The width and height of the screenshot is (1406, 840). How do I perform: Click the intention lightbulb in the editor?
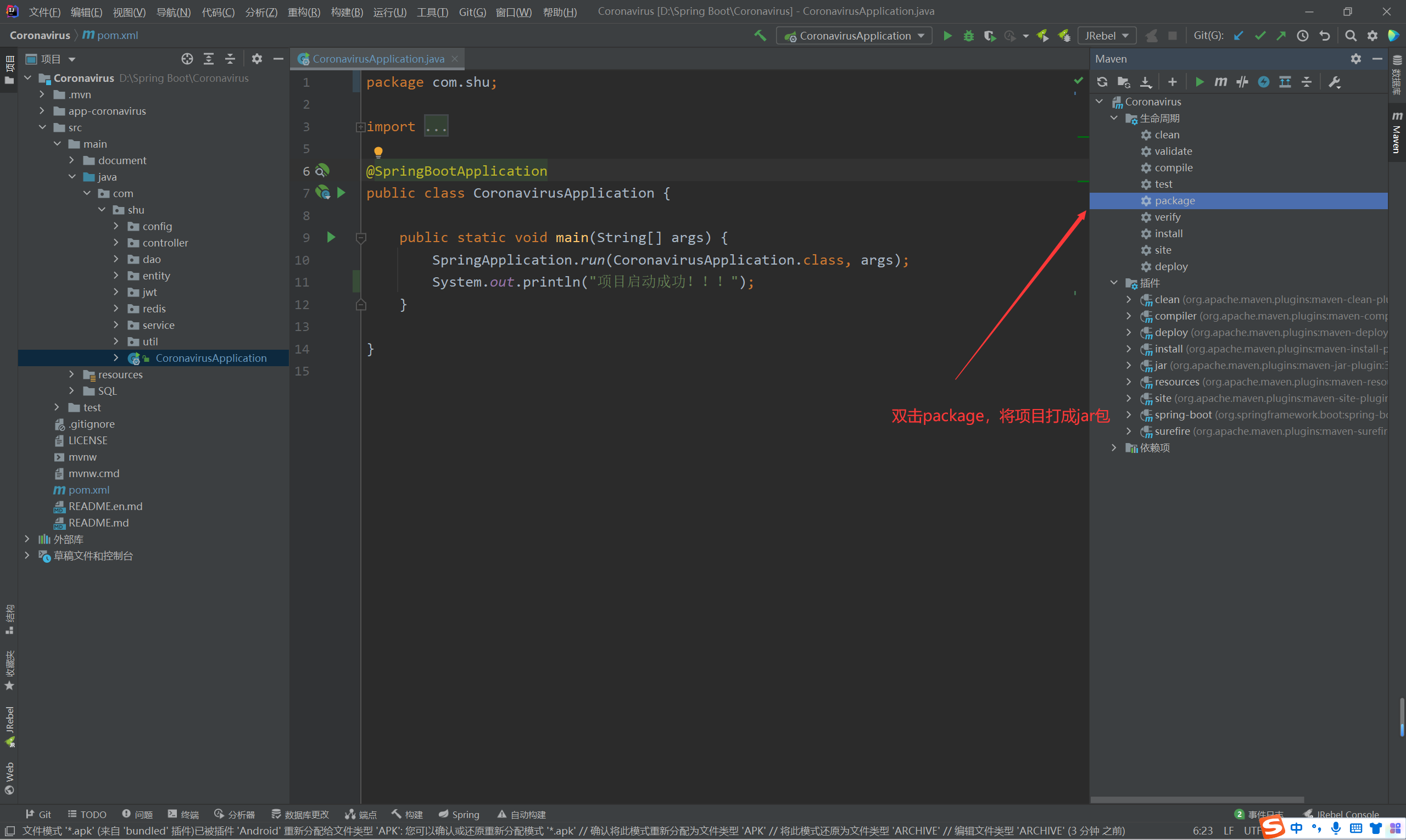point(378,152)
